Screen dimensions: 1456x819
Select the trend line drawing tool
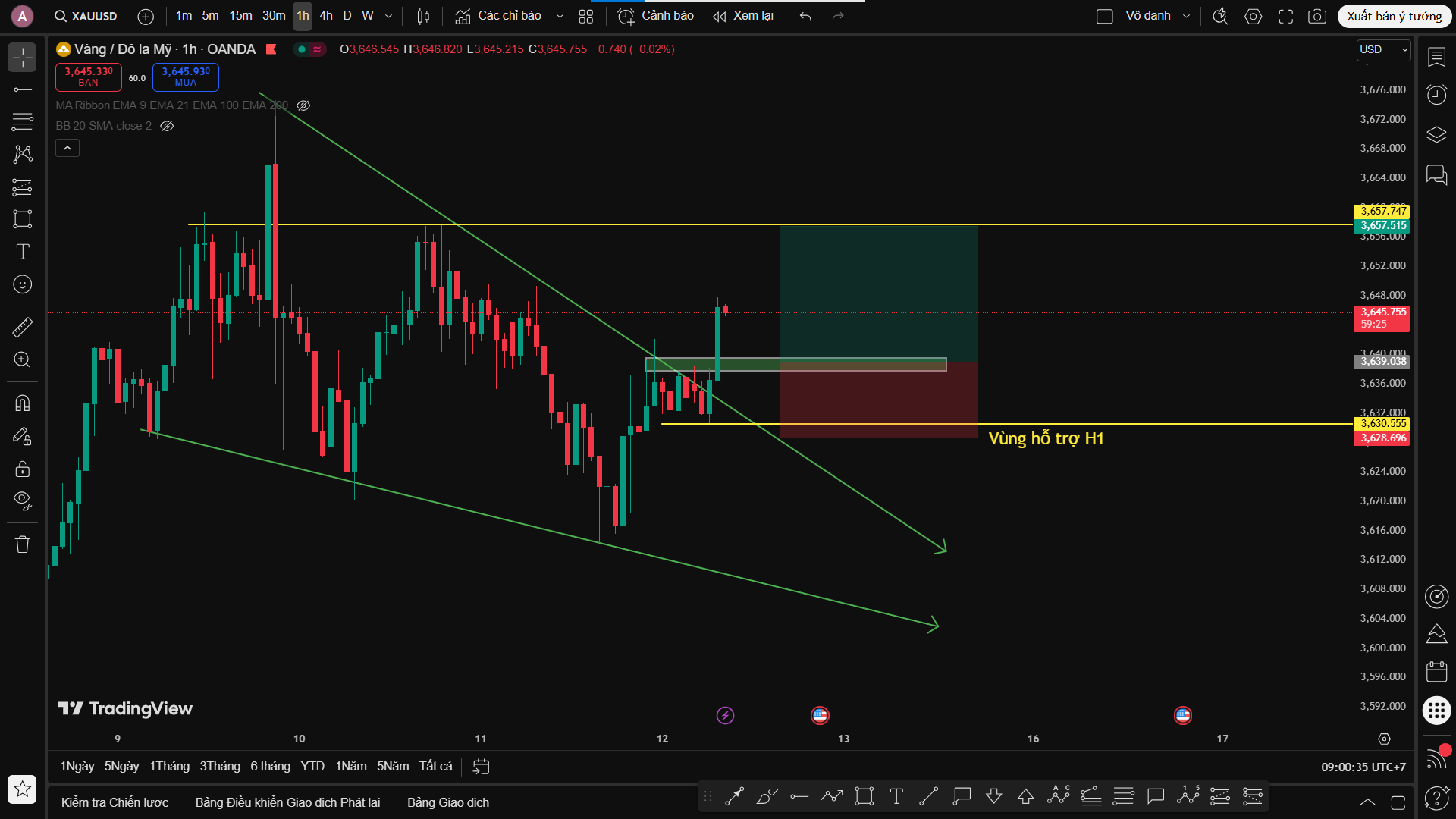tap(23, 89)
